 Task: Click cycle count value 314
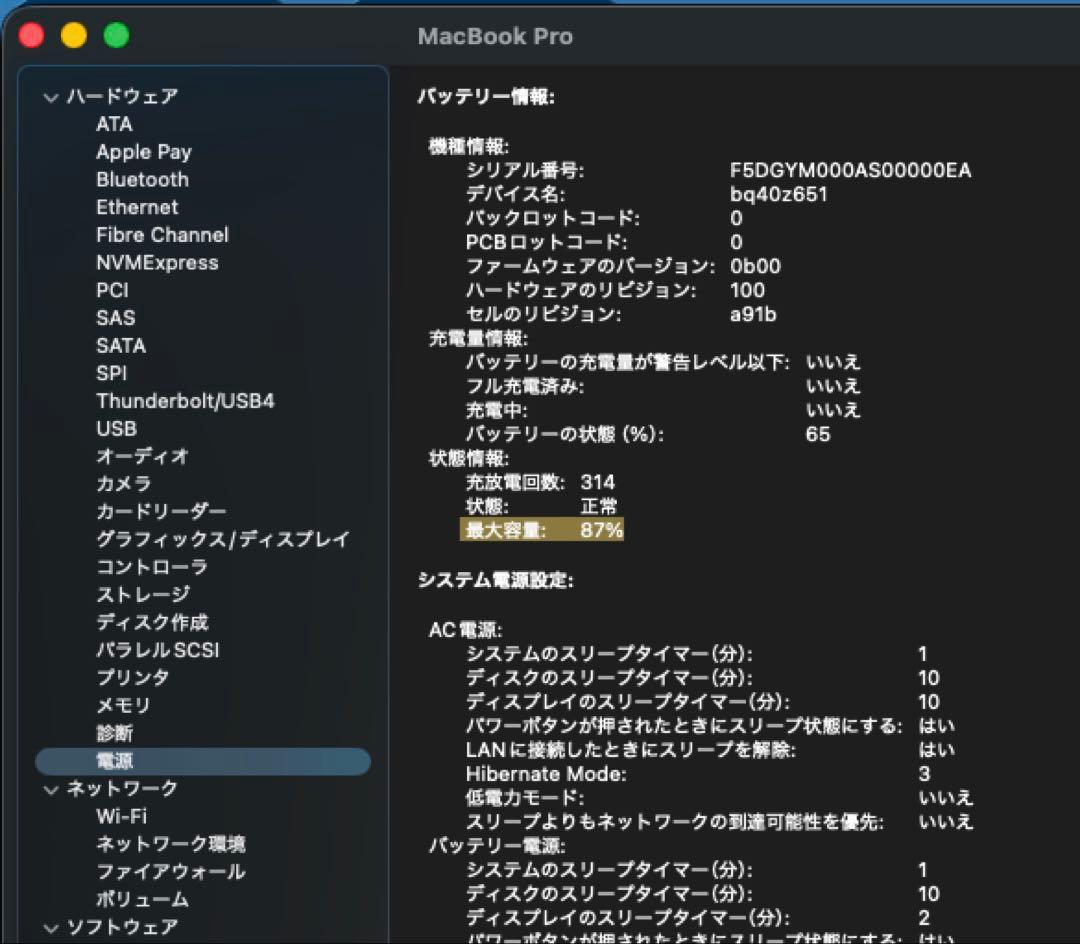(x=597, y=482)
